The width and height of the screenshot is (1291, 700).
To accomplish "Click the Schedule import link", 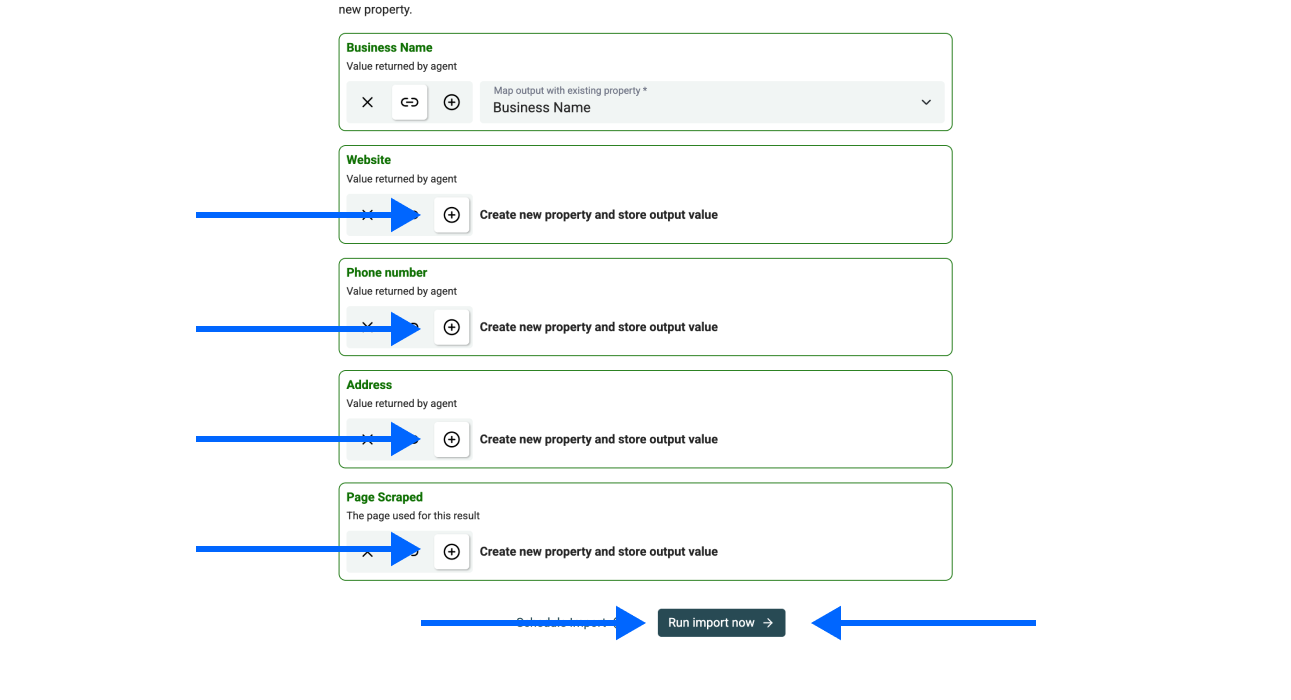I will pyautogui.click(x=562, y=623).
